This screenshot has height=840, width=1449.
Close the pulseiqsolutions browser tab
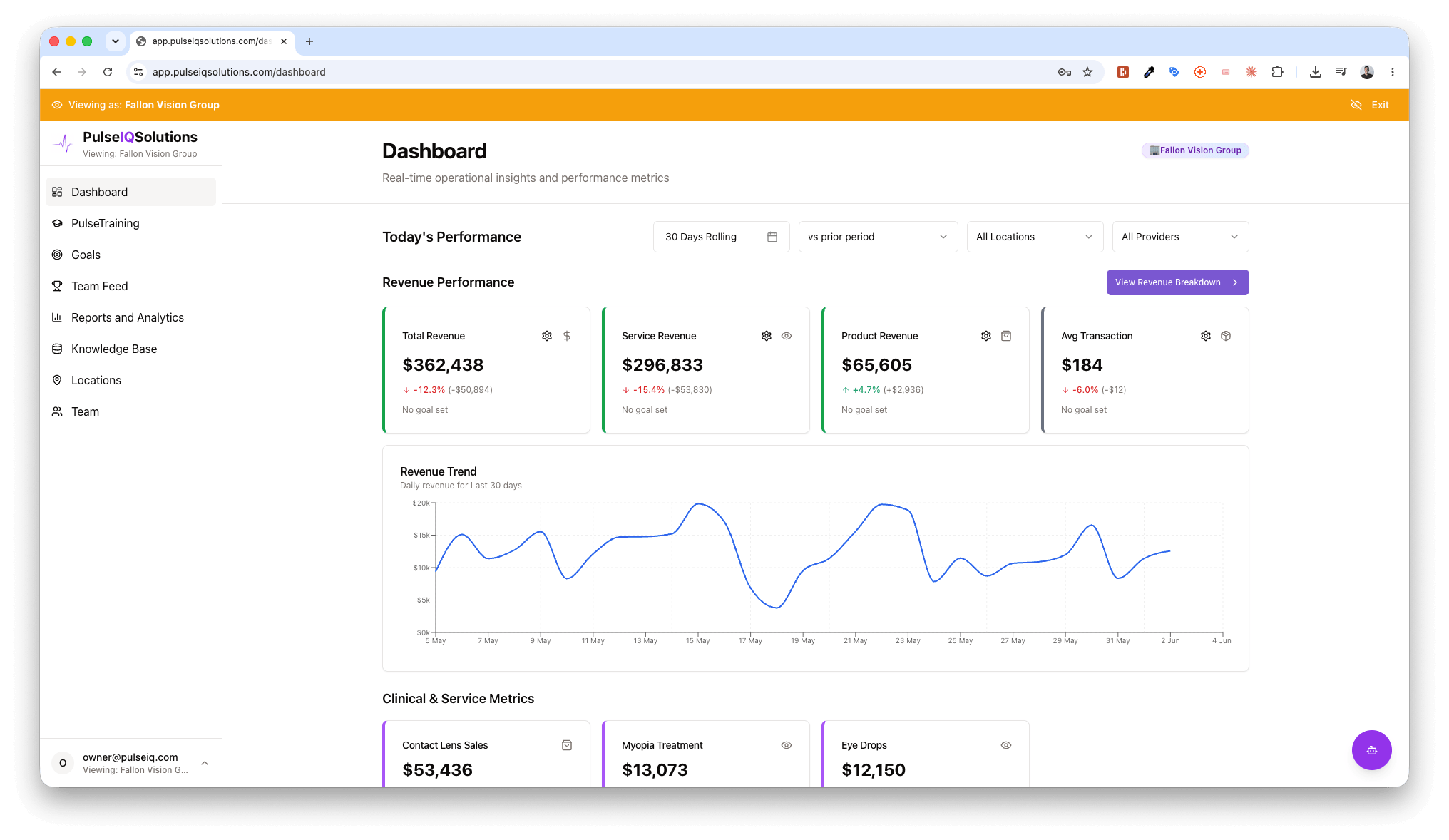click(284, 41)
